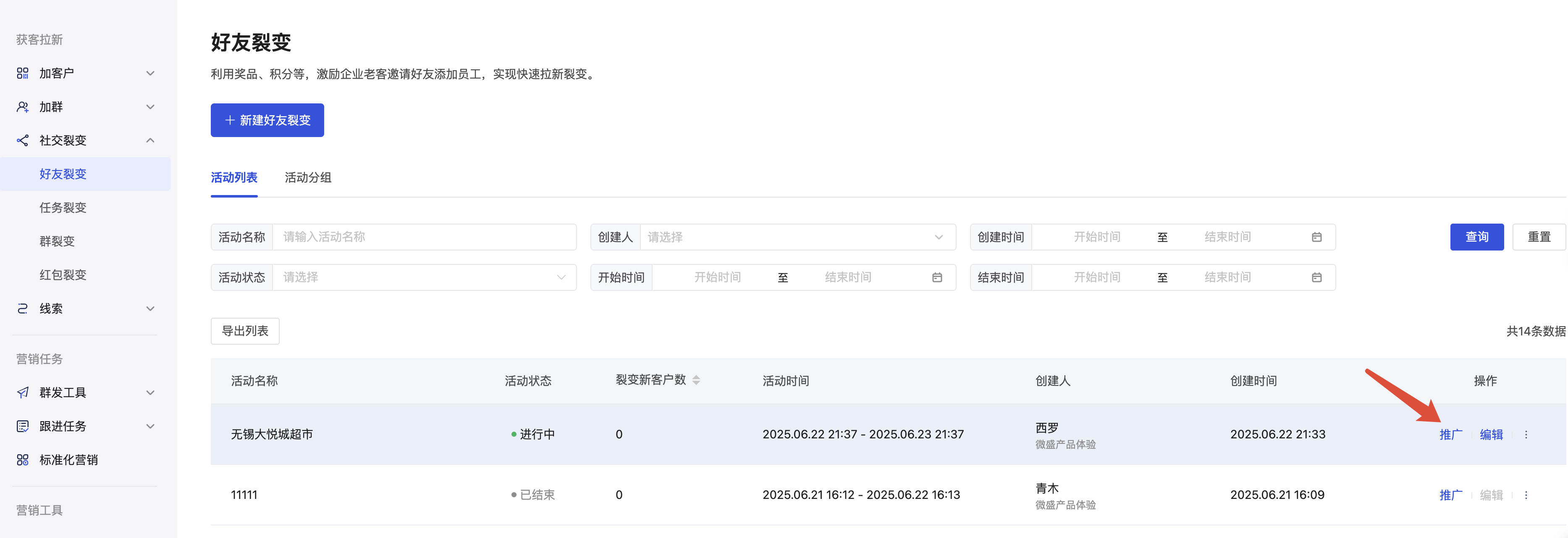Sort by 裂变新客户数 column arrows
1568x538 pixels.
click(696, 380)
